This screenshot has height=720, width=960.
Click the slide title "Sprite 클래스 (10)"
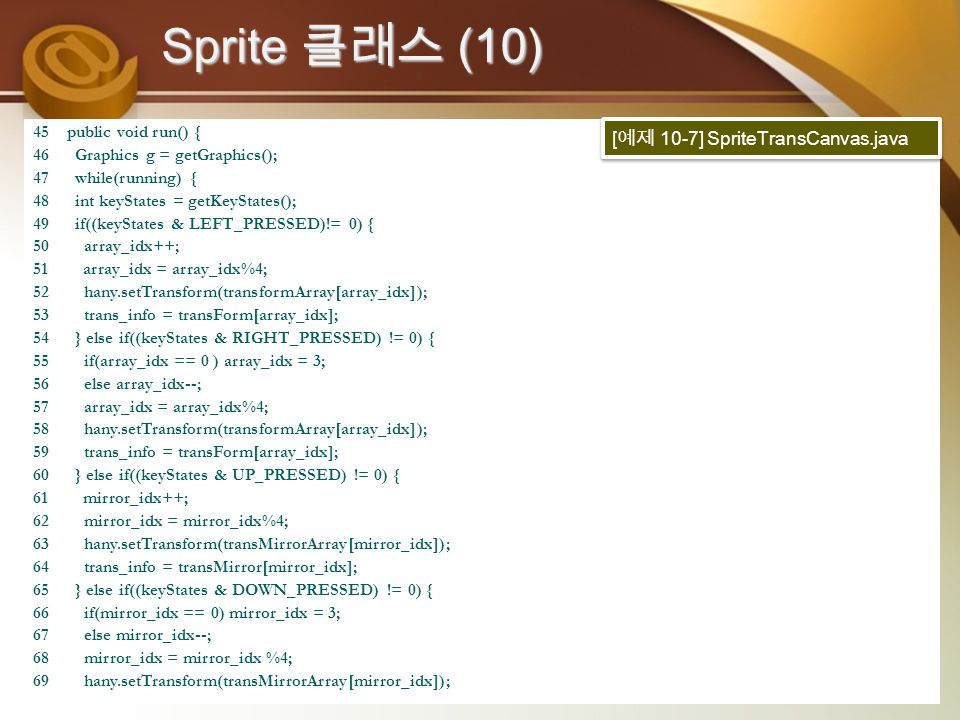point(353,48)
